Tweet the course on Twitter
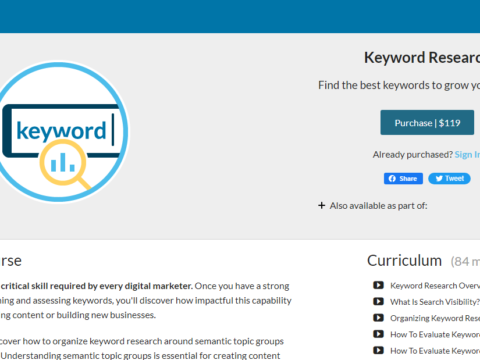This screenshot has width=480, height=360. pos(449,179)
